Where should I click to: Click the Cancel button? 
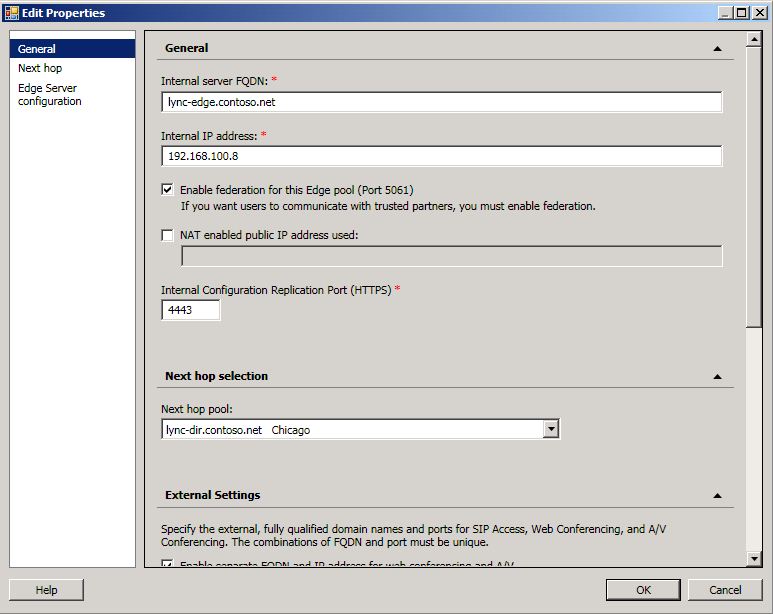point(725,590)
